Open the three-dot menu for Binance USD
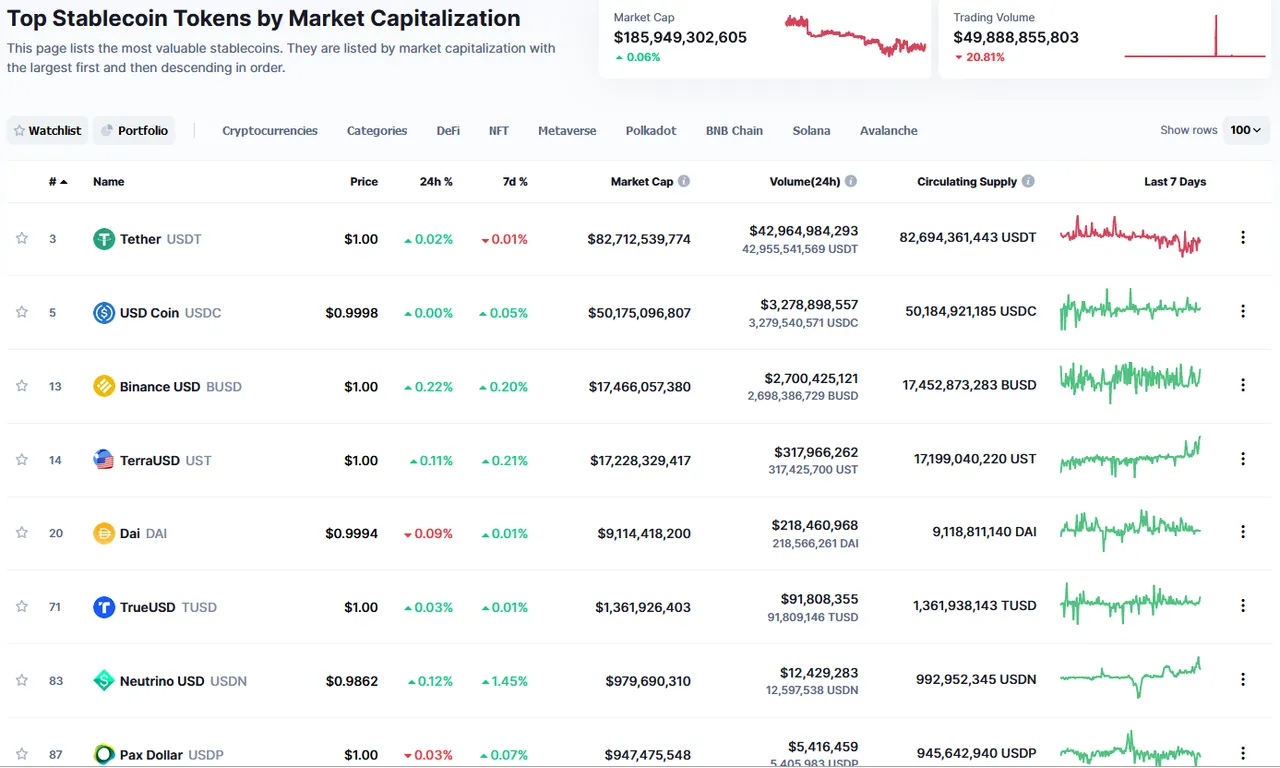The image size is (1280, 768). pyautogui.click(x=1243, y=385)
